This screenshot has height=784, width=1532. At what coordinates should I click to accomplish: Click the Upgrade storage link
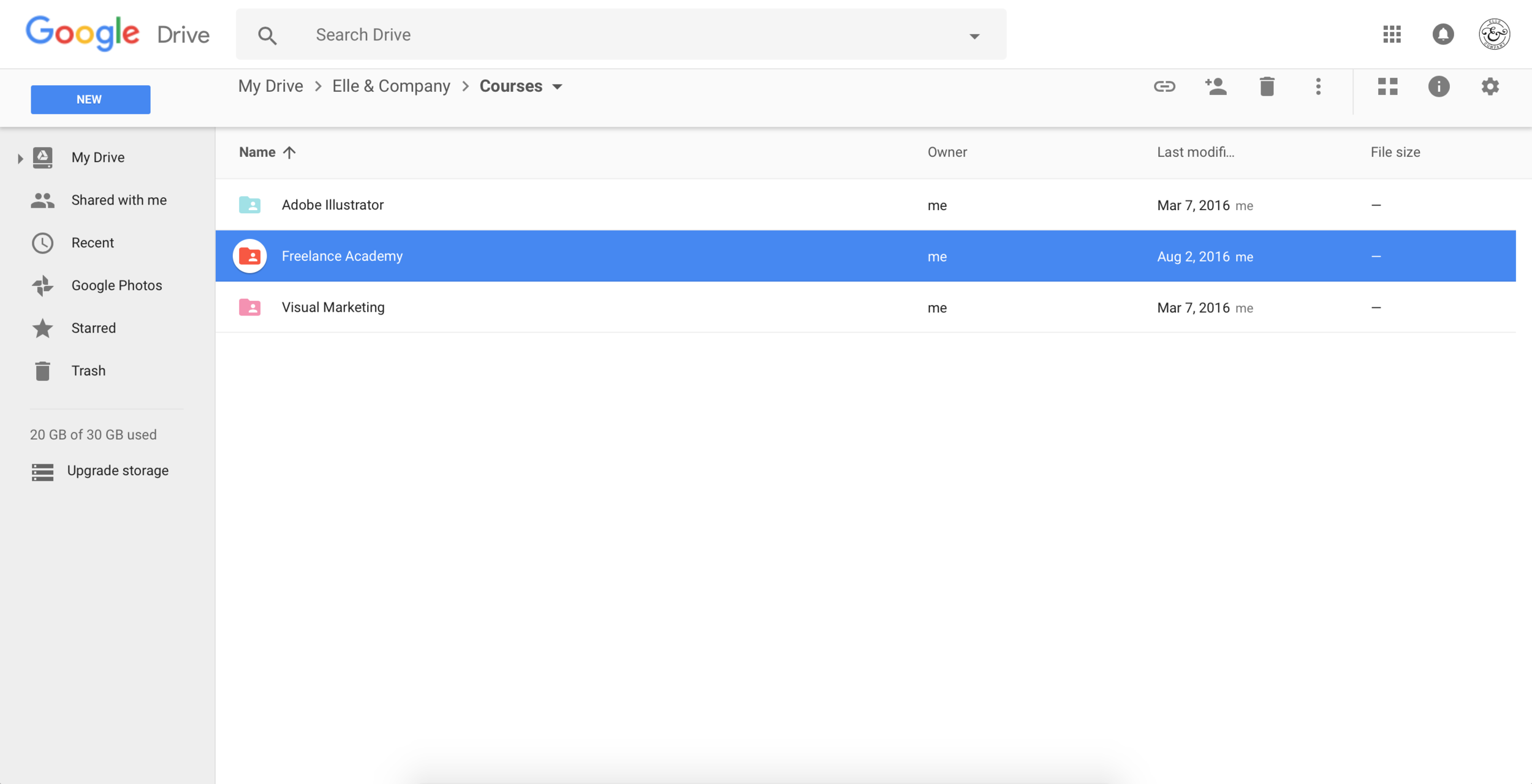coord(118,470)
